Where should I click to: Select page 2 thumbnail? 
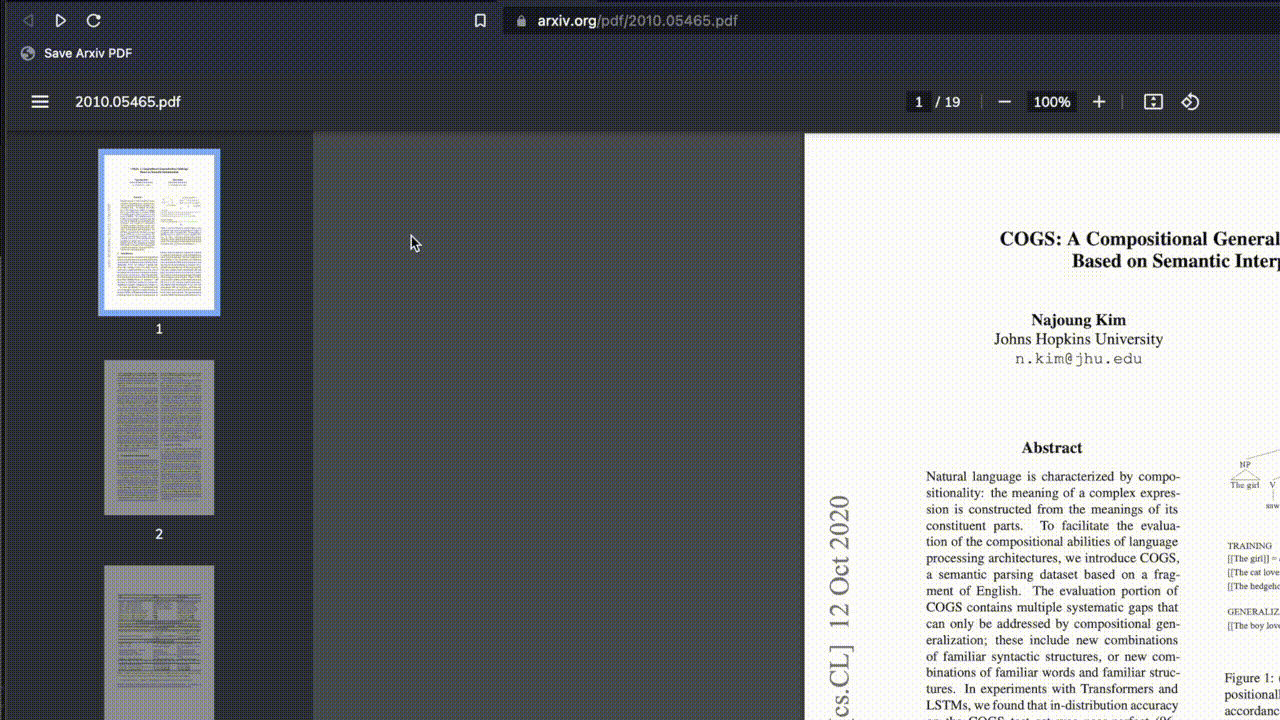(159, 438)
